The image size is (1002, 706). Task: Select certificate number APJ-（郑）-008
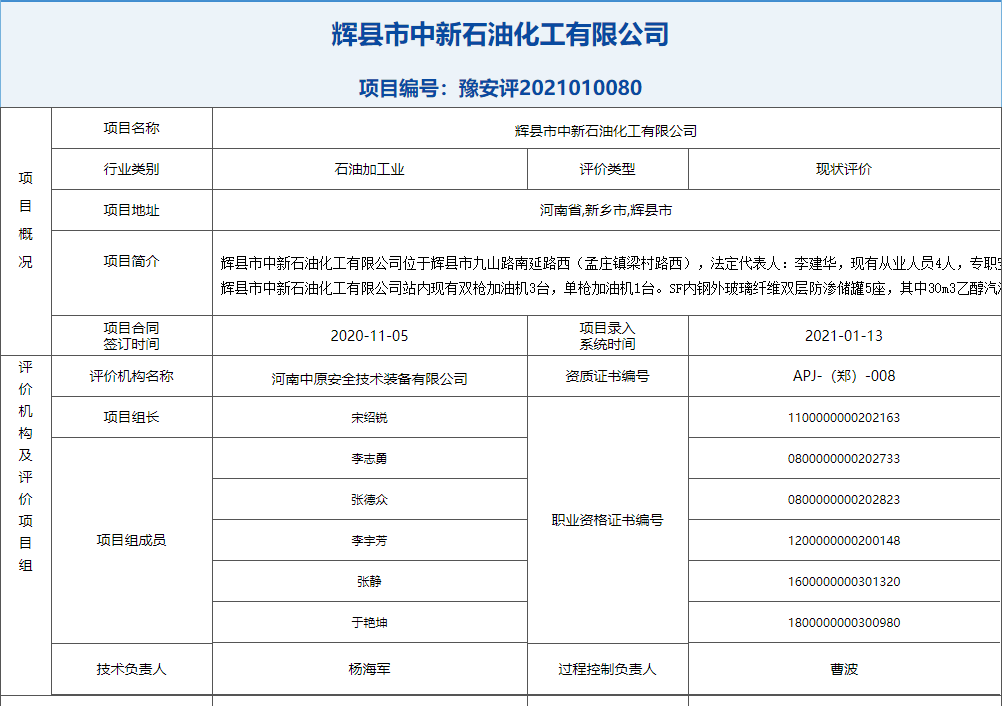tap(844, 376)
